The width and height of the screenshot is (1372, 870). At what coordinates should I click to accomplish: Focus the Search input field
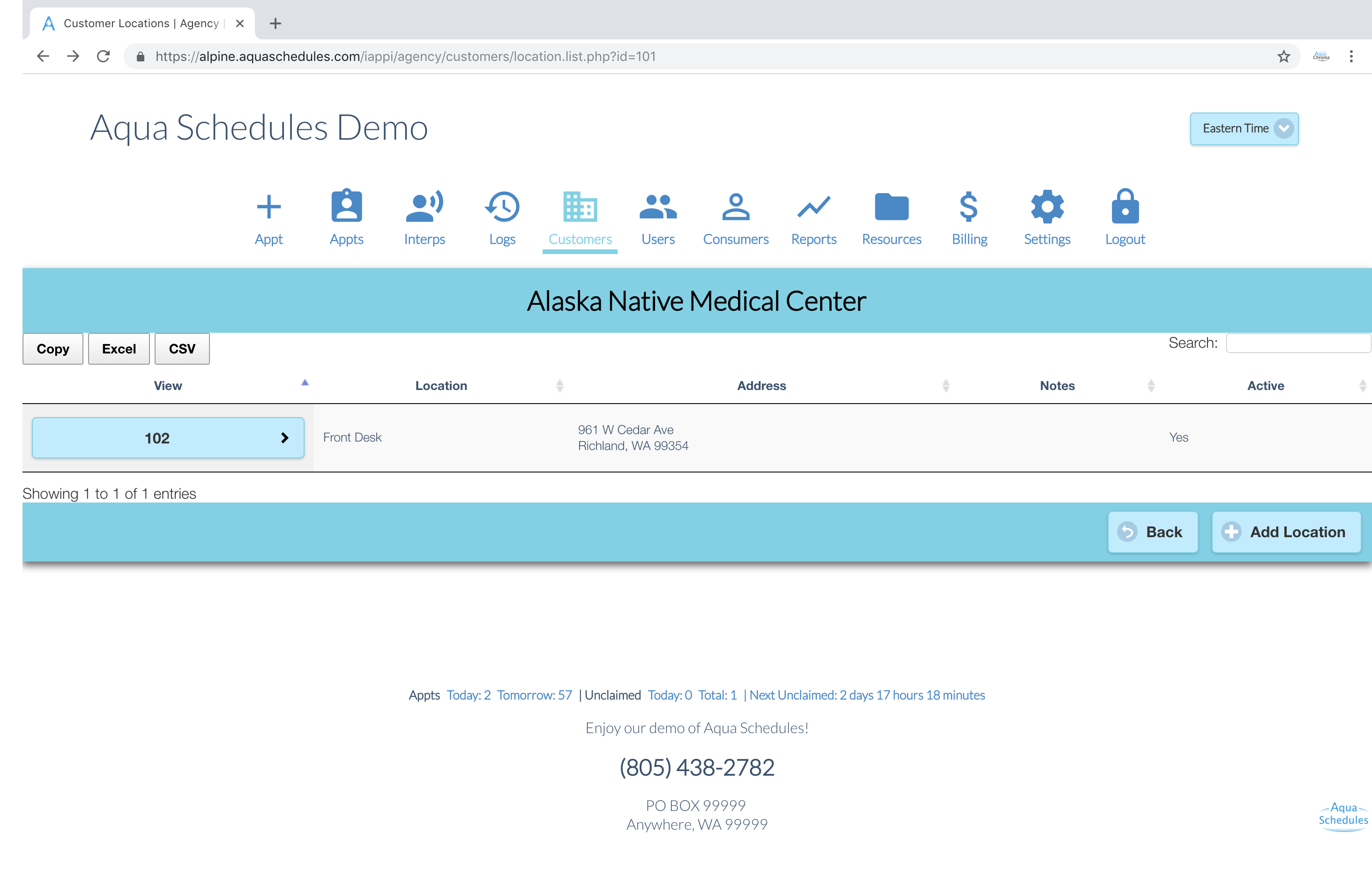(x=1298, y=343)
